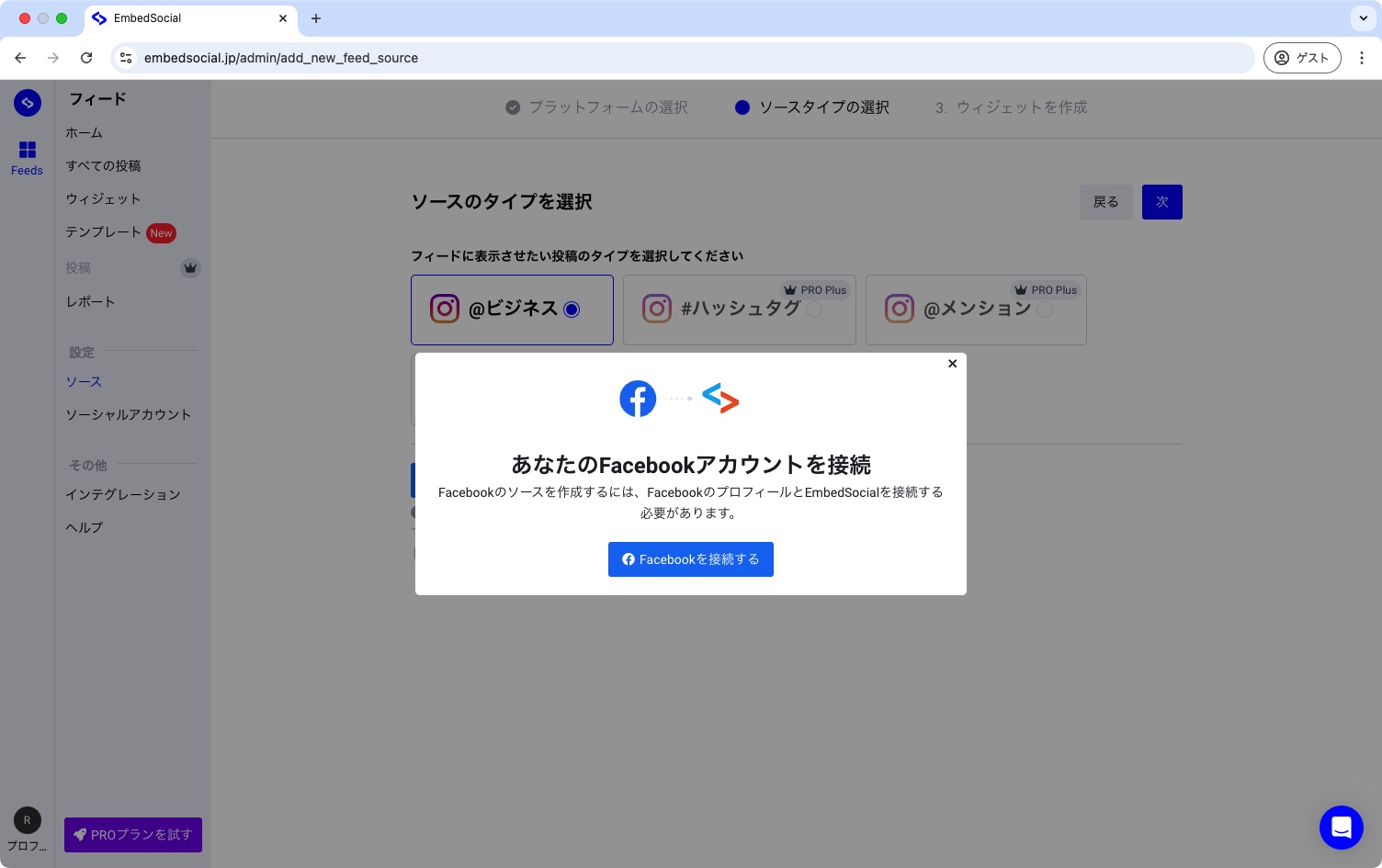Click the Instagram icon on @メンション card

click(x=900, y=309)
